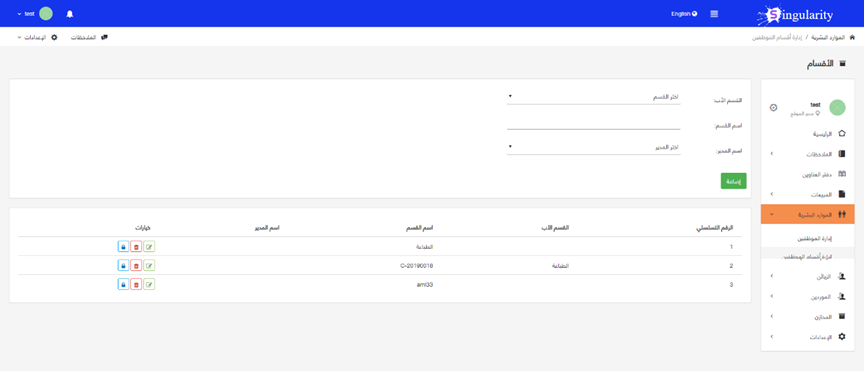Image resolution: width=864 pixels, height=371 pixels.
Task: Expand the المخازن chevron in the sidebar
Action: tap(771, 316)
